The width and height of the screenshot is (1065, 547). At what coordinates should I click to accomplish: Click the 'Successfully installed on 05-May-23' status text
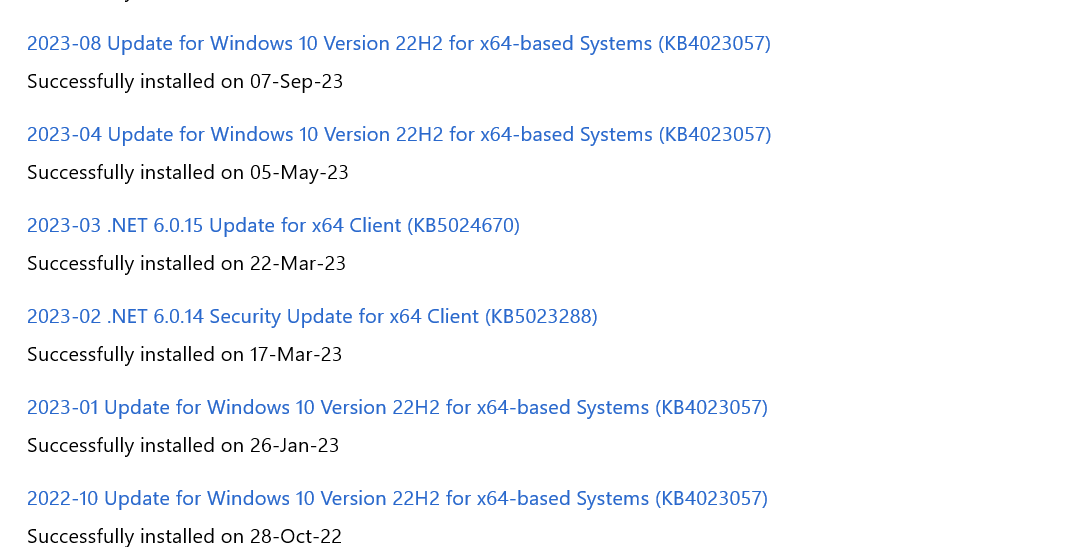(188, 173)
